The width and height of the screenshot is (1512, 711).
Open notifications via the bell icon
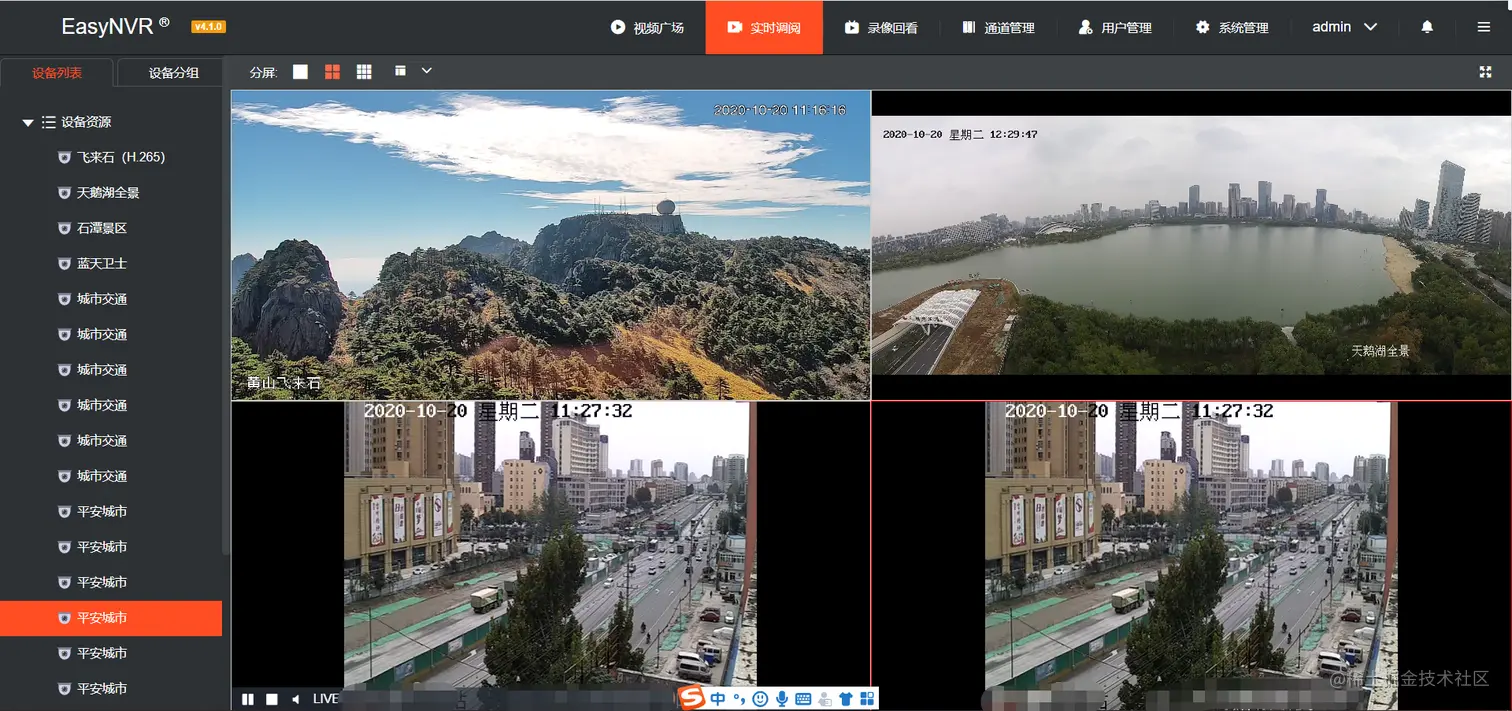[1427, 27]
